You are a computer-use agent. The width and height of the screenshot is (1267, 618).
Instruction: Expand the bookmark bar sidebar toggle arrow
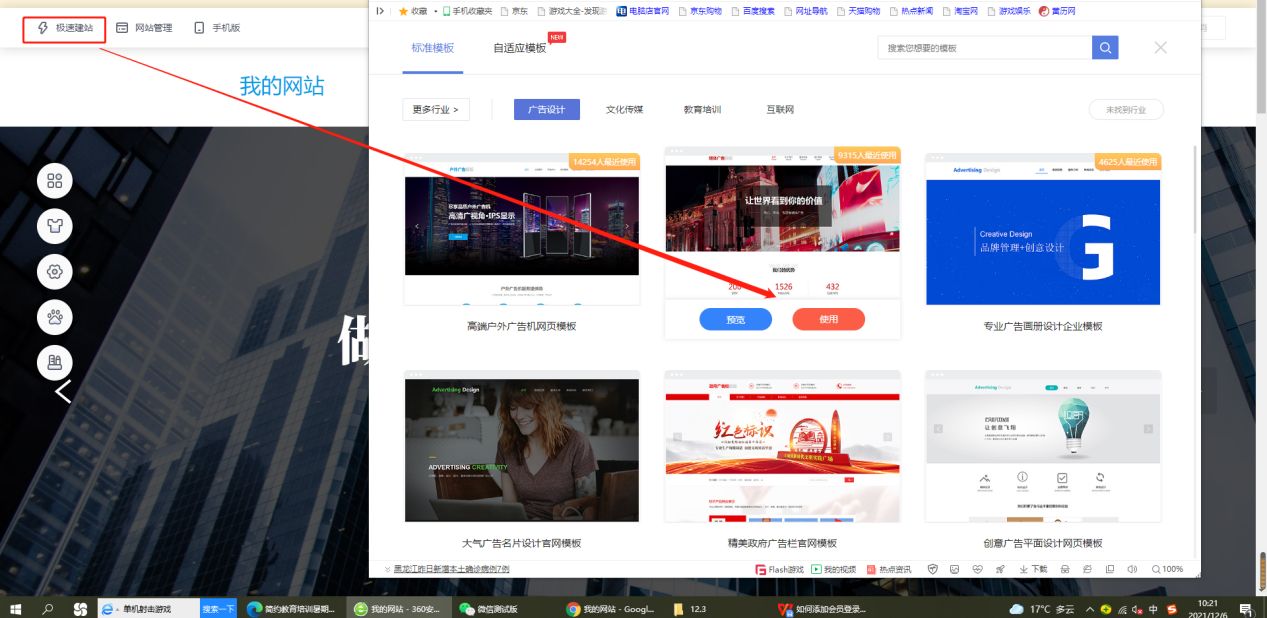pos(380,11)
